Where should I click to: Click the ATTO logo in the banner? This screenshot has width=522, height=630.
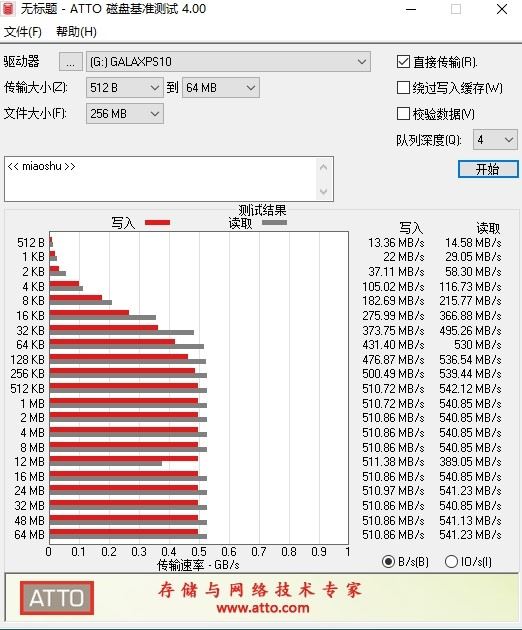57,598
